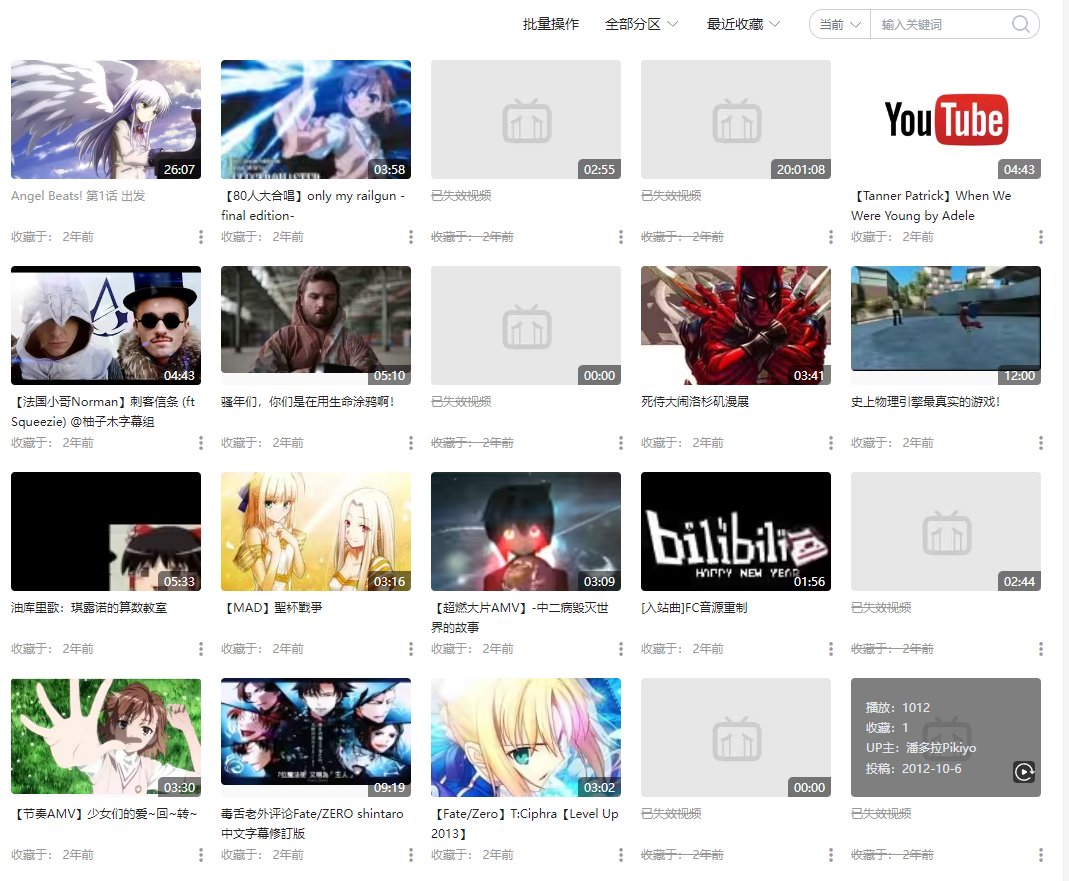Open 【MAD】聖杯戰爭 title link
Image resolution: width=1069 pixels, height=881 pixels.
point(271,608)
